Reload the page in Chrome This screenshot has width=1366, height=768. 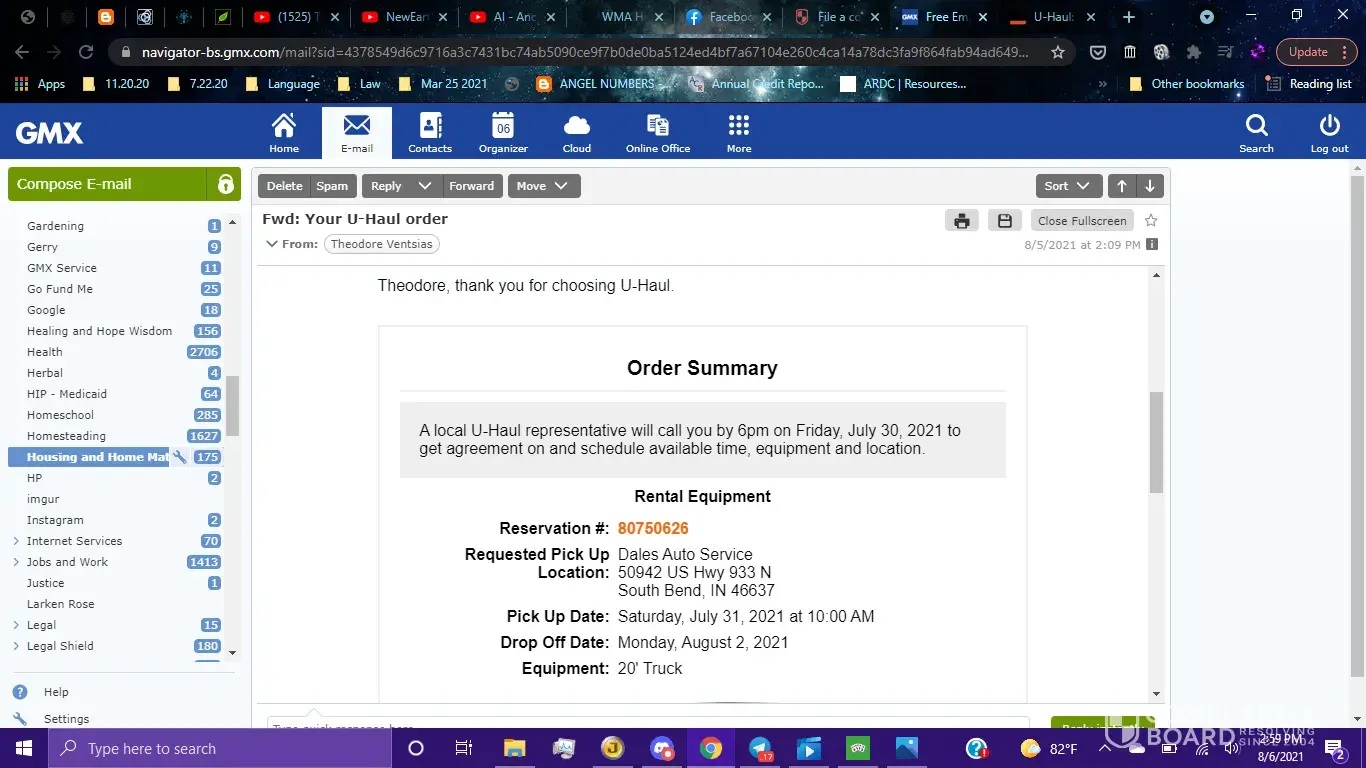(x=86, y=52)
